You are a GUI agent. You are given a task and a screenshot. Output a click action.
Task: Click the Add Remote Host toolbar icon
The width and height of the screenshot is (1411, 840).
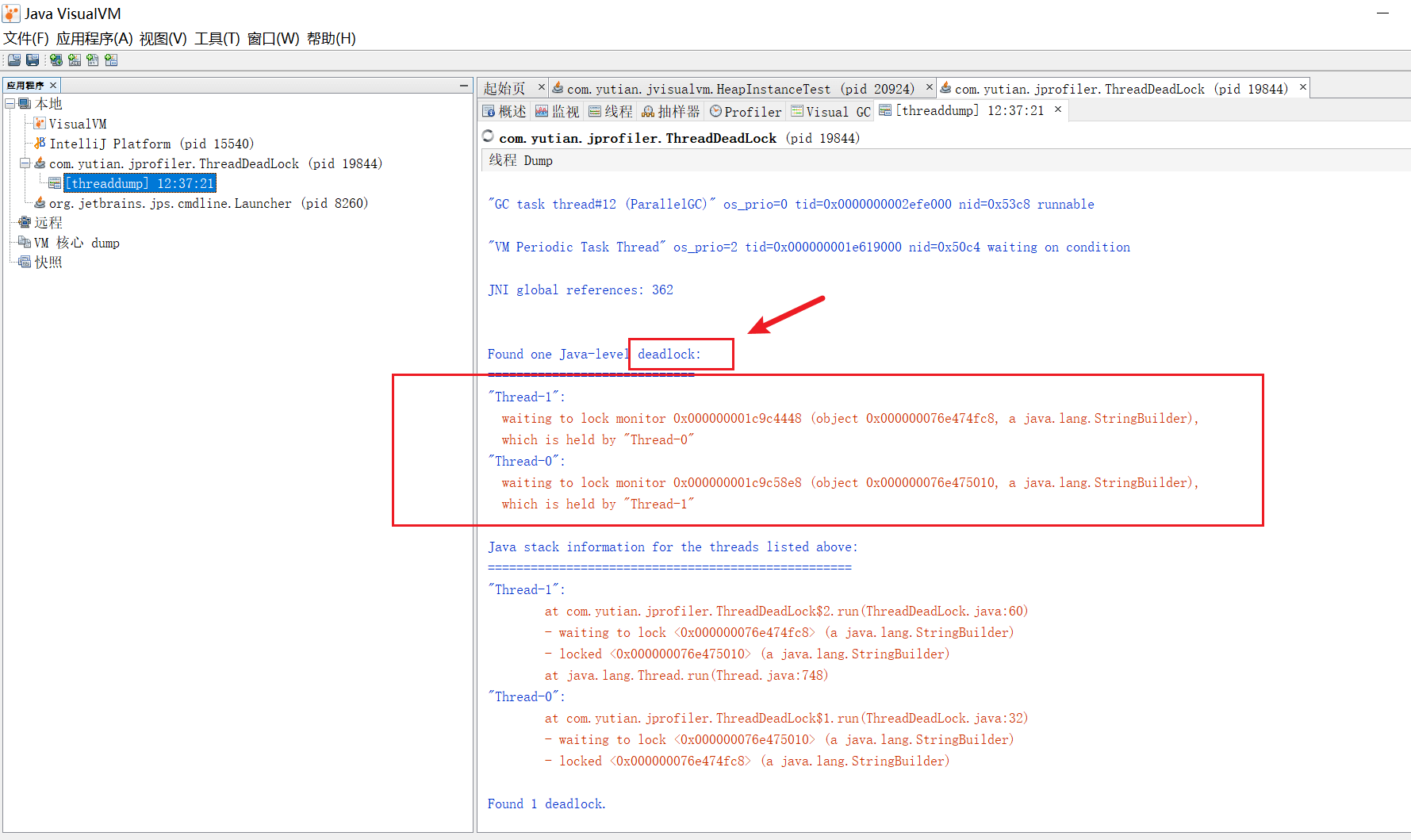point(56,60)
